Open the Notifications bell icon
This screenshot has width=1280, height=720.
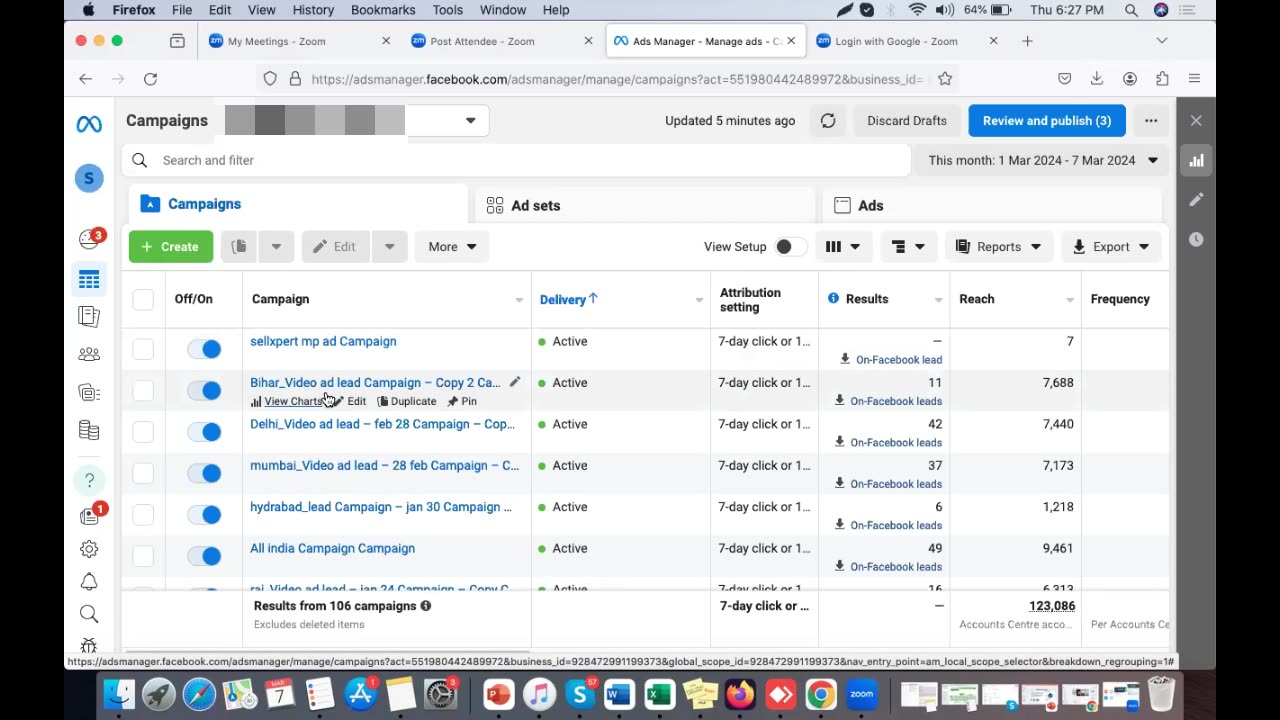[x=89, y=582]
